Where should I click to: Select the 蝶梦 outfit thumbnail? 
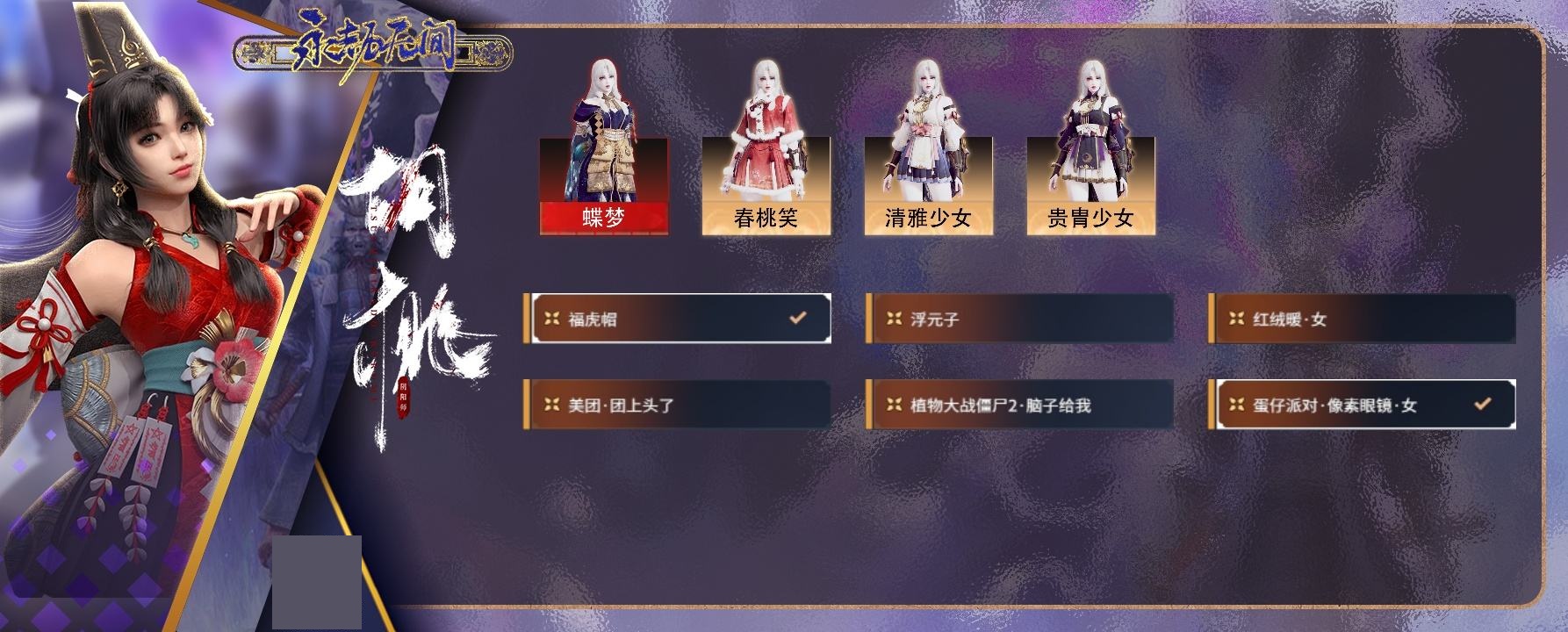pos(604,186)
